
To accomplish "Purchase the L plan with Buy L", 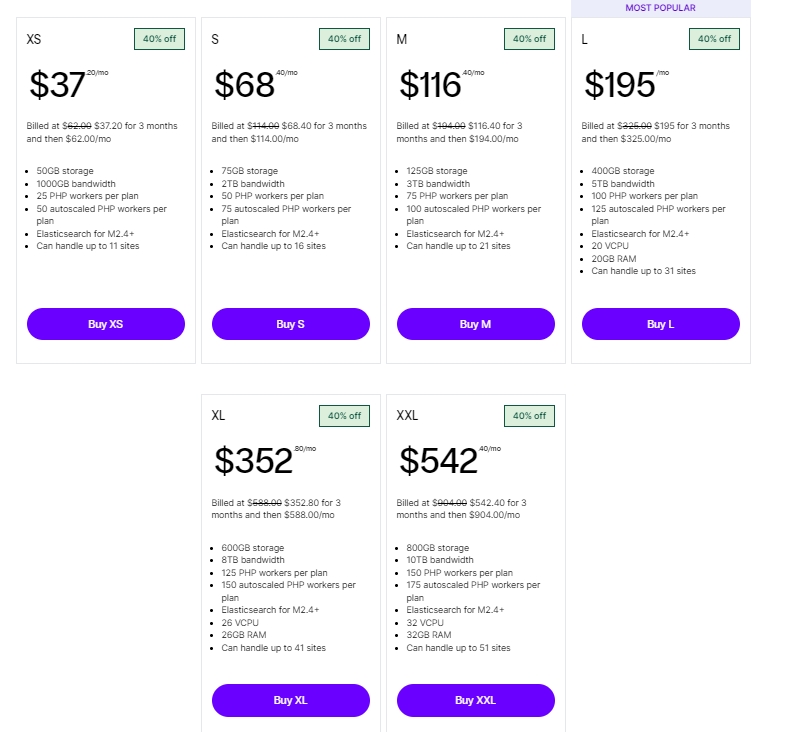I will point(660,324).
